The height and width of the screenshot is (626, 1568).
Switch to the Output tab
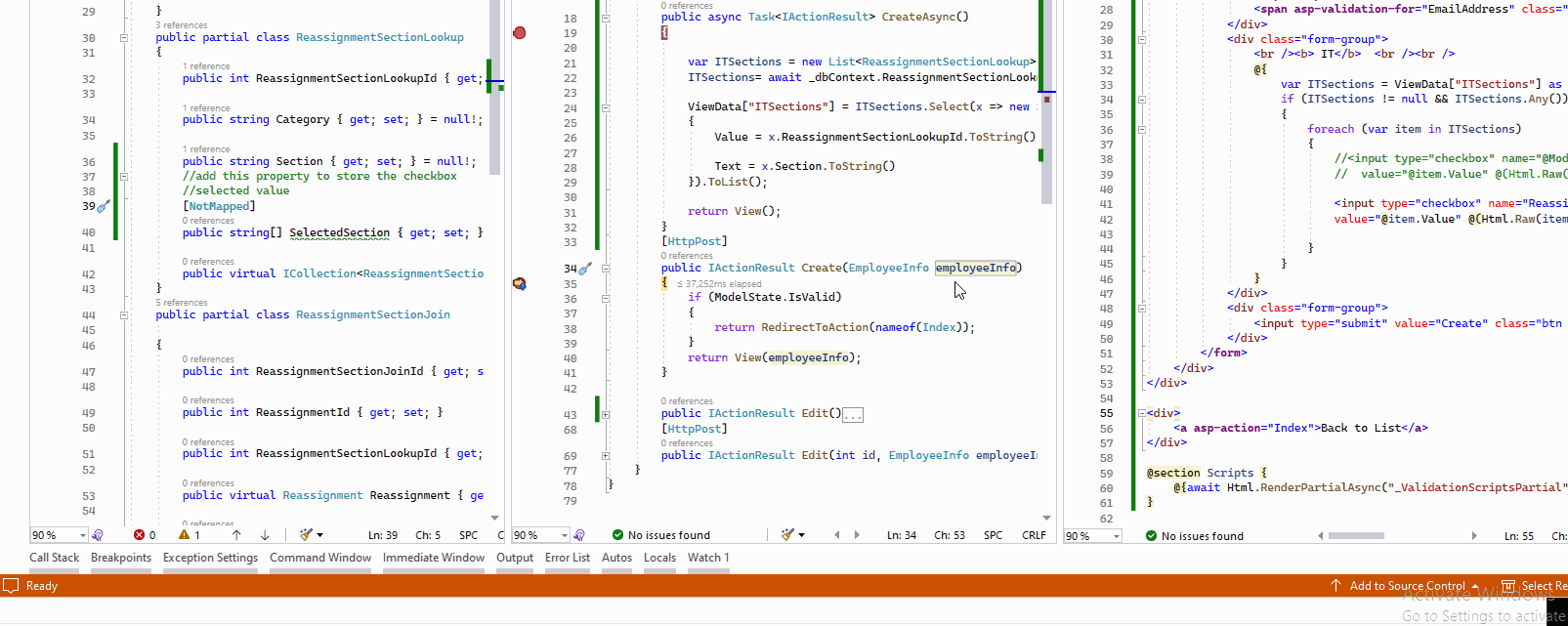515,558
